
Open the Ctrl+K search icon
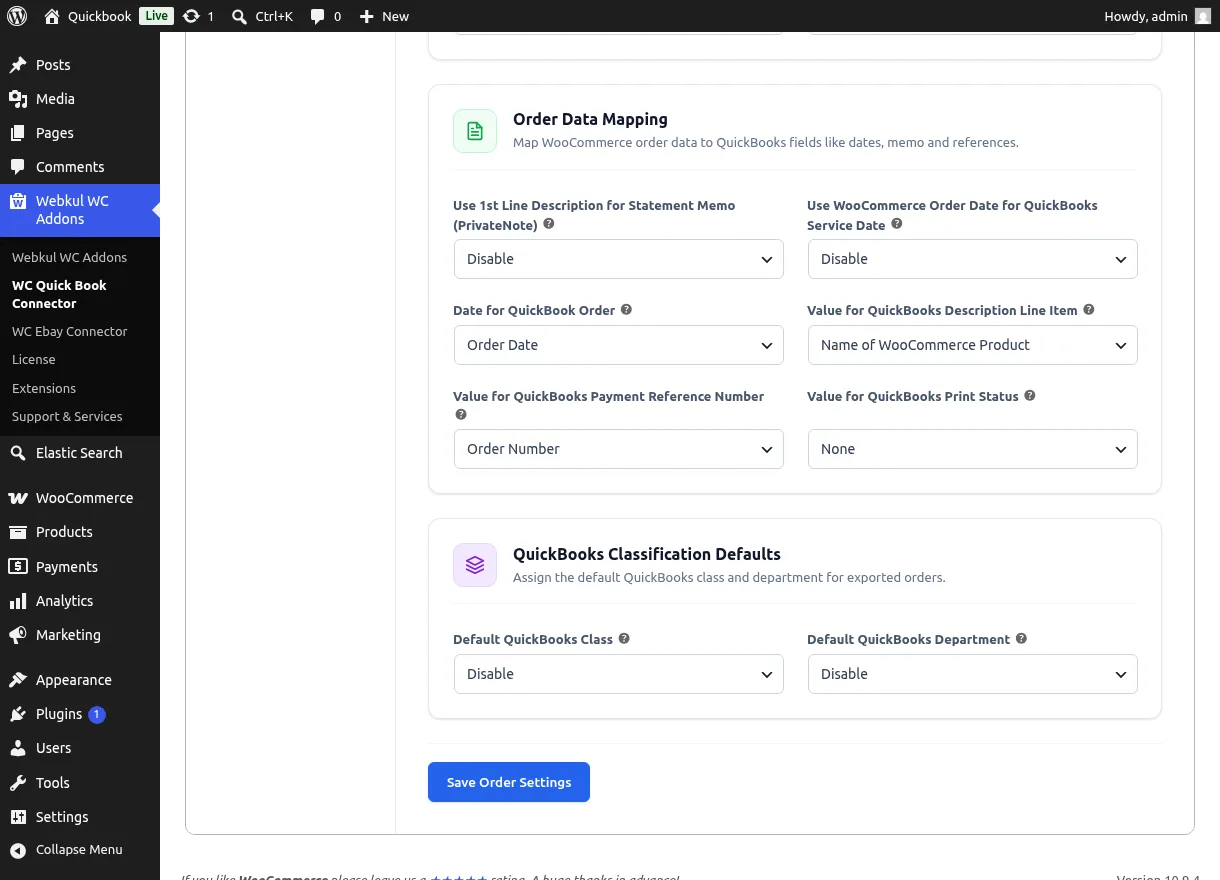click(239, 16)
